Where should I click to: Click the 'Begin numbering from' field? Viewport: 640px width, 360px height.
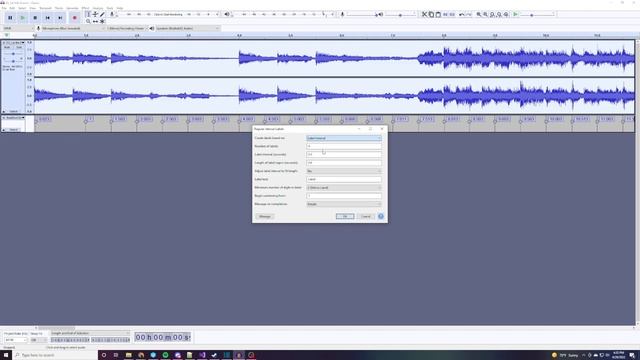tap(344, 196)
